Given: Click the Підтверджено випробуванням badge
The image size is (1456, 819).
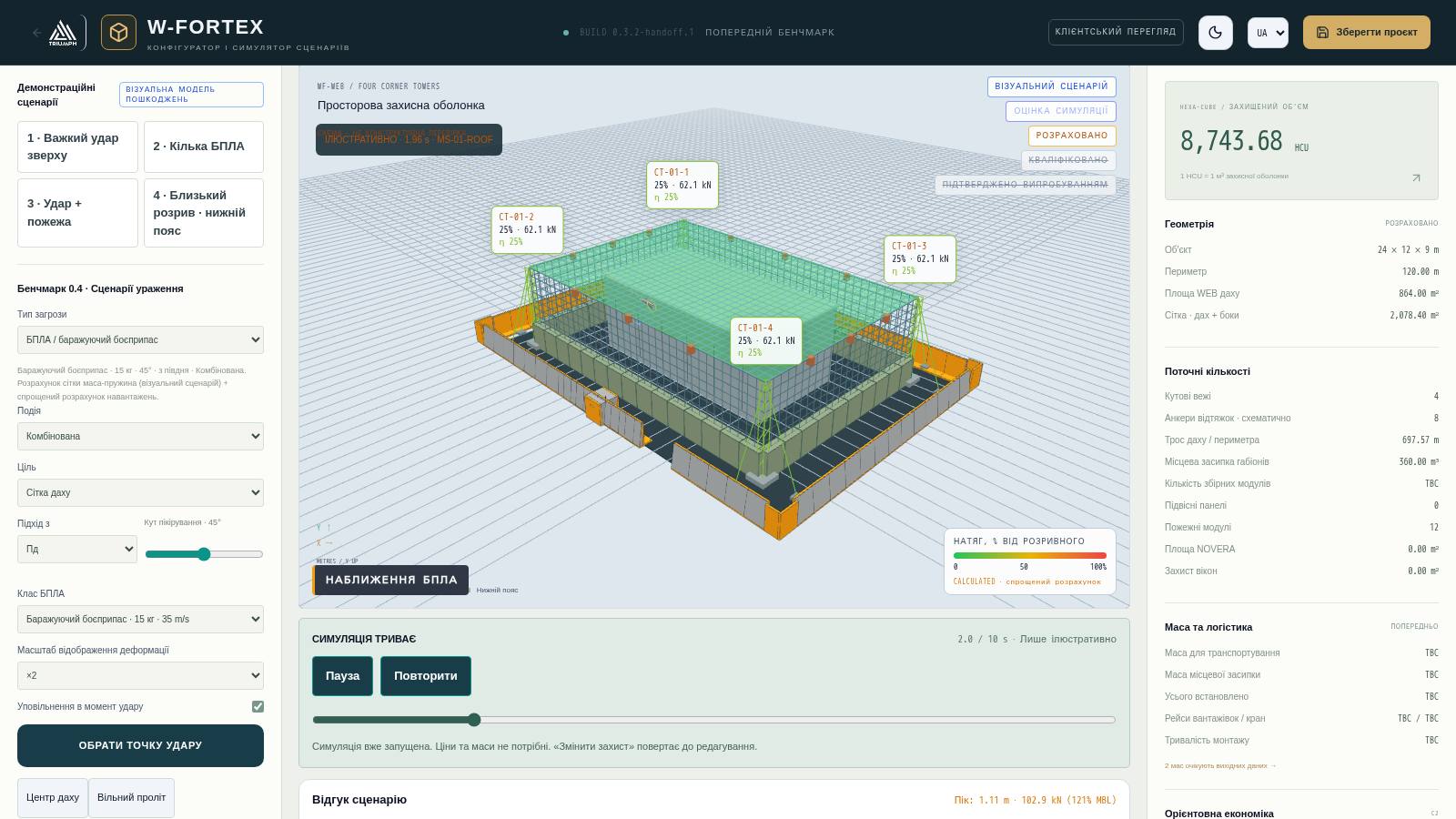Looking at the screenshot, I should [x=1026, y=185].
